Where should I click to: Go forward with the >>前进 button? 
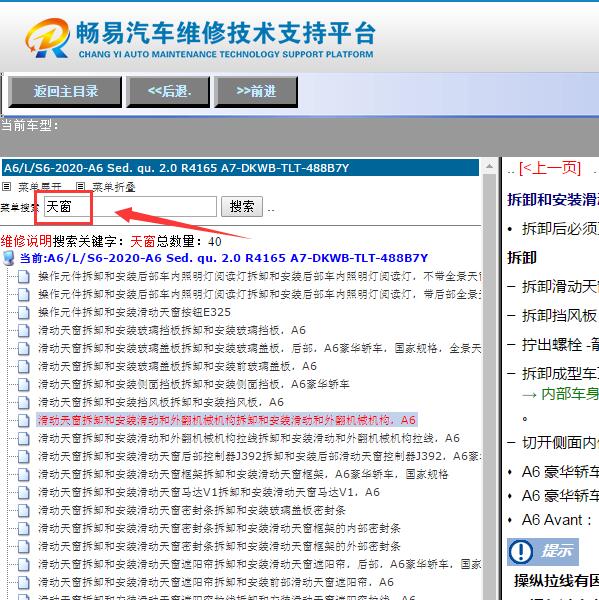(x=256, y=92)
